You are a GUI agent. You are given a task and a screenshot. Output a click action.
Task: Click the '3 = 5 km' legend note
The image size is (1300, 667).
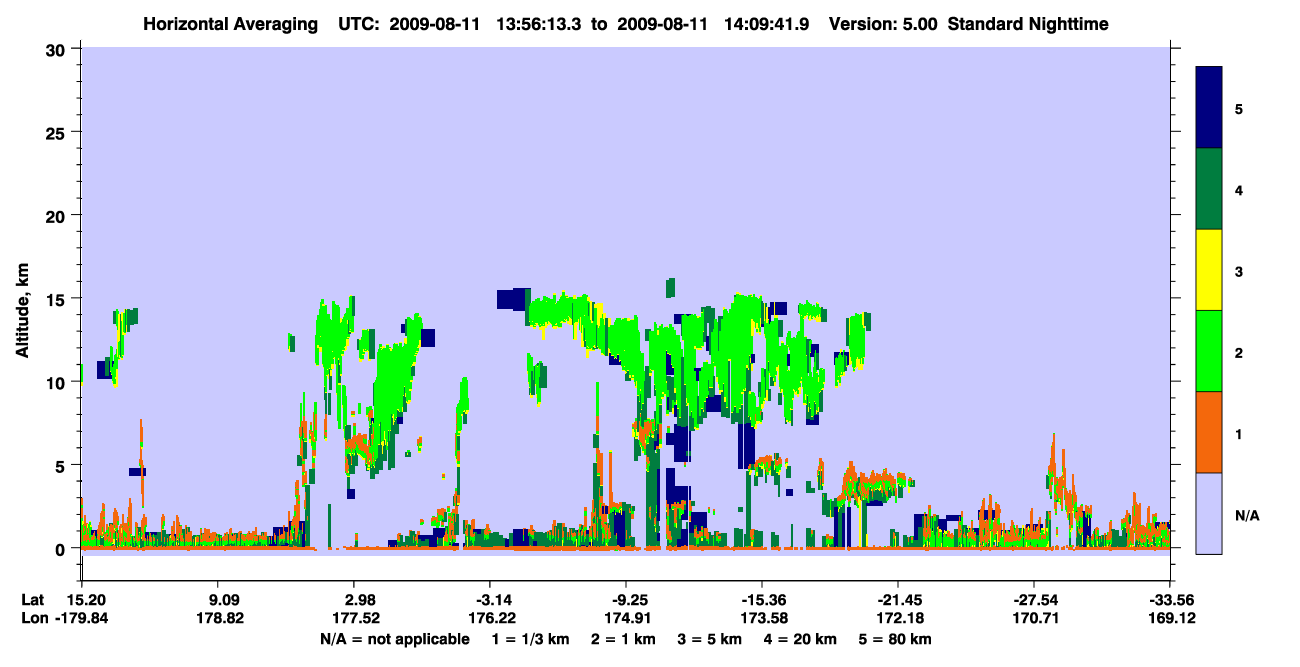pos(711,638)
